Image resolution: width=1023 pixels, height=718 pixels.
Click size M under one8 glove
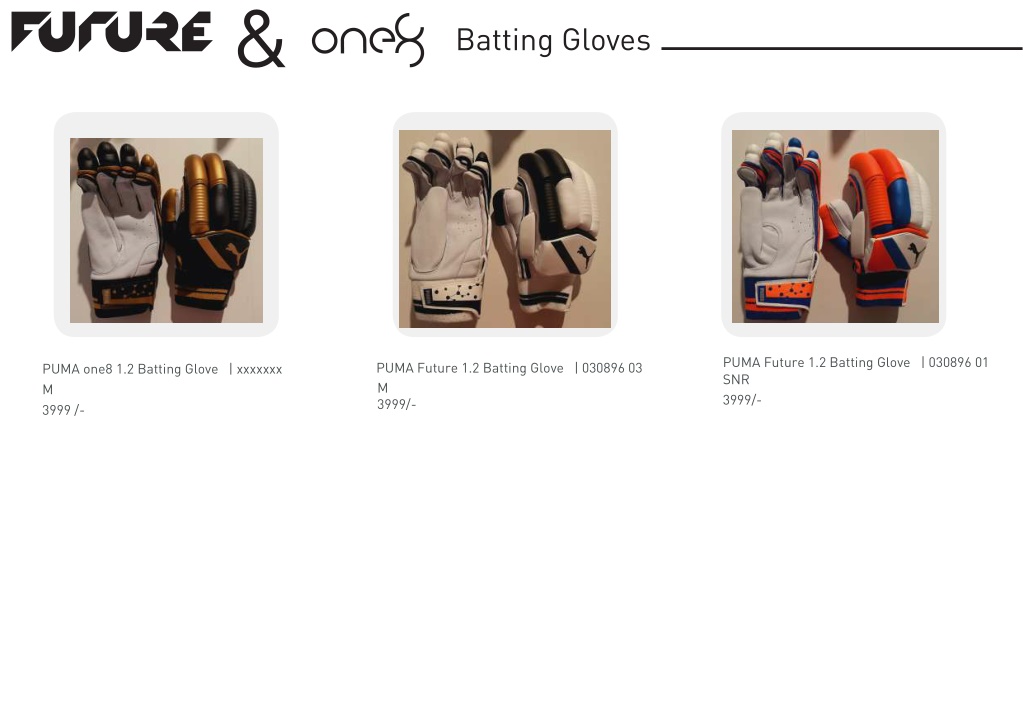pyautogui.click(x=48, y=389)
